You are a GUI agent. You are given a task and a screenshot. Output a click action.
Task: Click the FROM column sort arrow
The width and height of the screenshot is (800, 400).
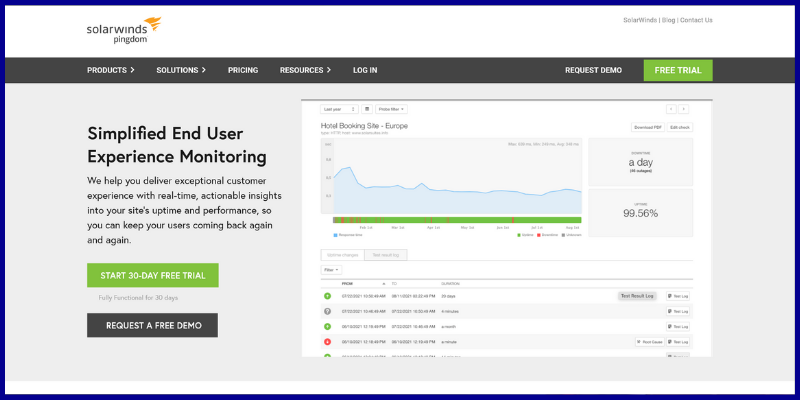tap(384, 284)
